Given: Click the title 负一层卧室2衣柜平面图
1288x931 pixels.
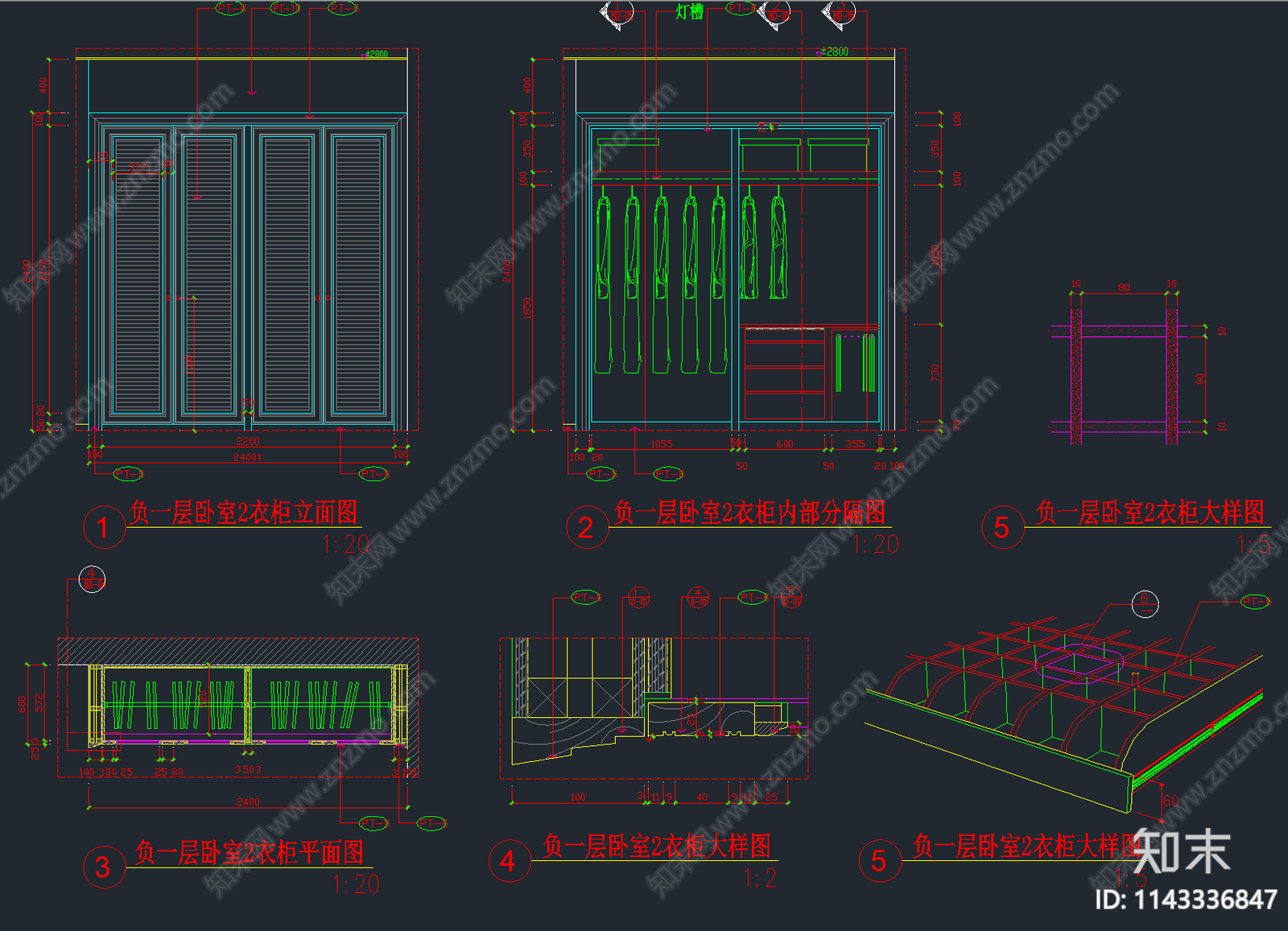Looking at the screenshot, I should 249,852.
